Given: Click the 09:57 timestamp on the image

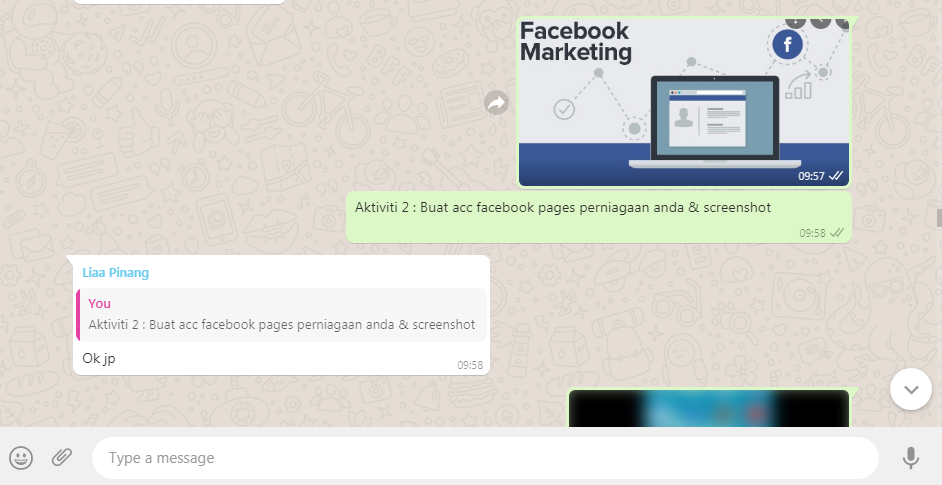Looking at the screenshot, I should 811,176.
